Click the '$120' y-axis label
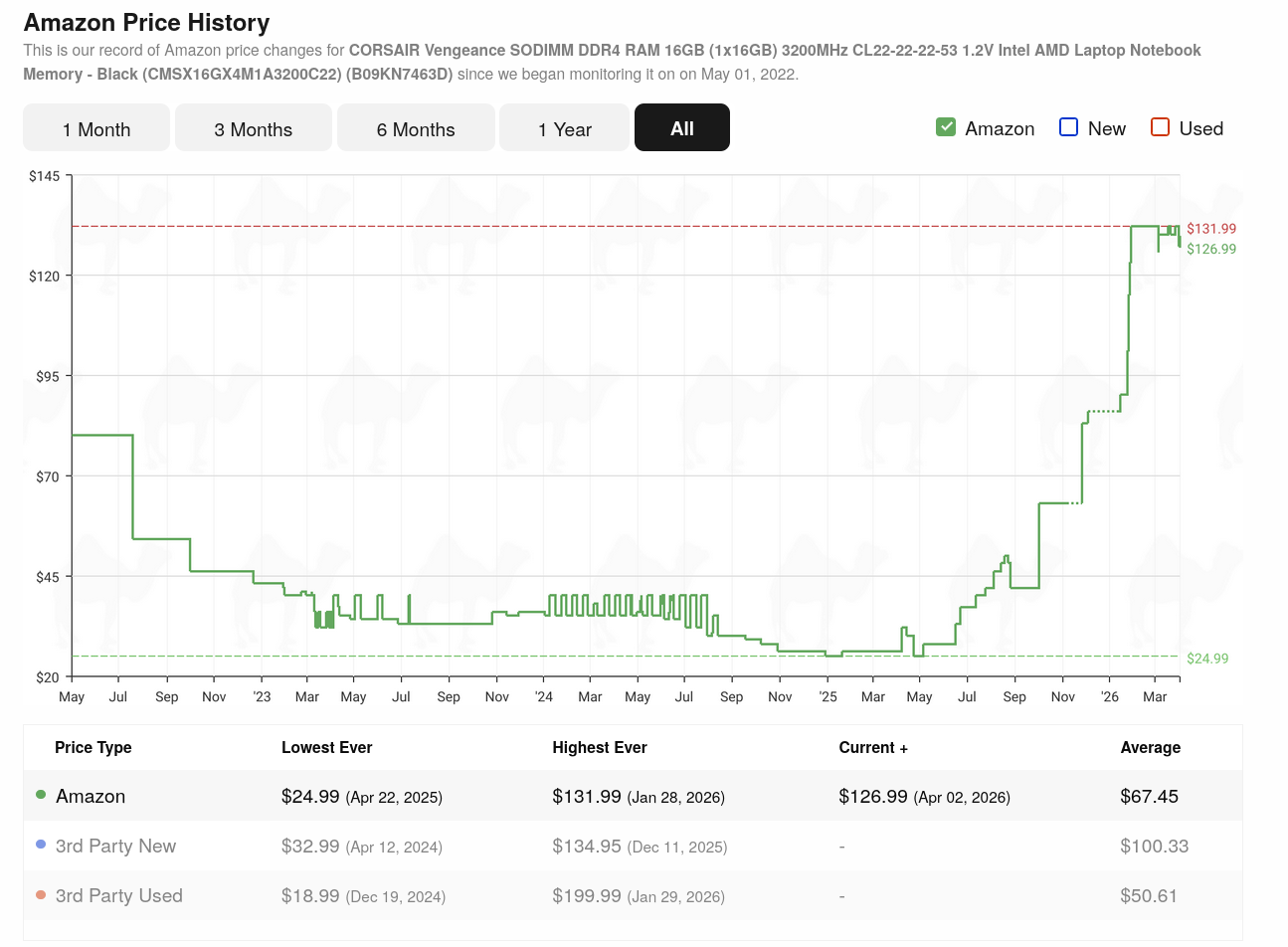Image resolution: width=1288 pixels, height=947 pixels. pyautogui.click(x=45, y=277)
